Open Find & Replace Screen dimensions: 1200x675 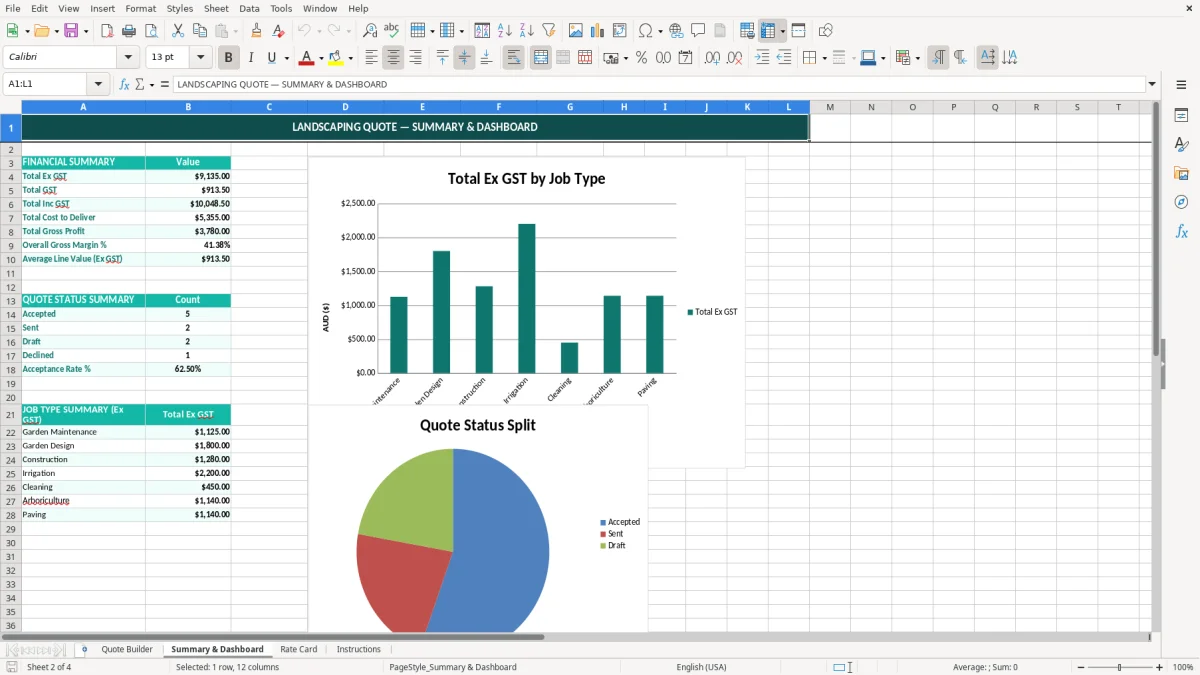coord(370,31)
